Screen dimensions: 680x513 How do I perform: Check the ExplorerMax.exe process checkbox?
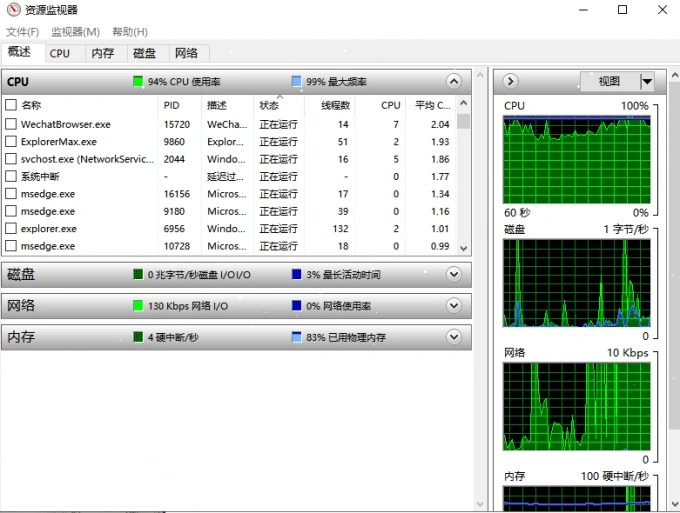click(11, 141)
